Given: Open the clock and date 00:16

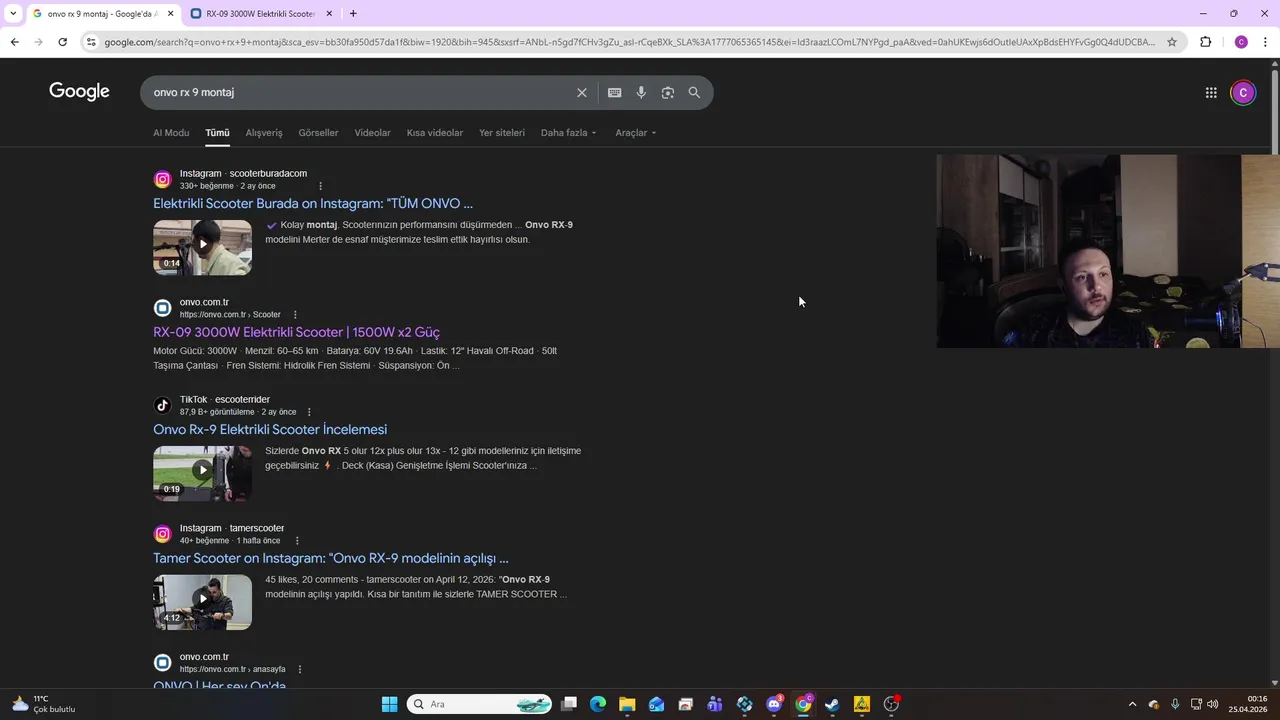Looking at the screenshot, I should click(1249, 704).
